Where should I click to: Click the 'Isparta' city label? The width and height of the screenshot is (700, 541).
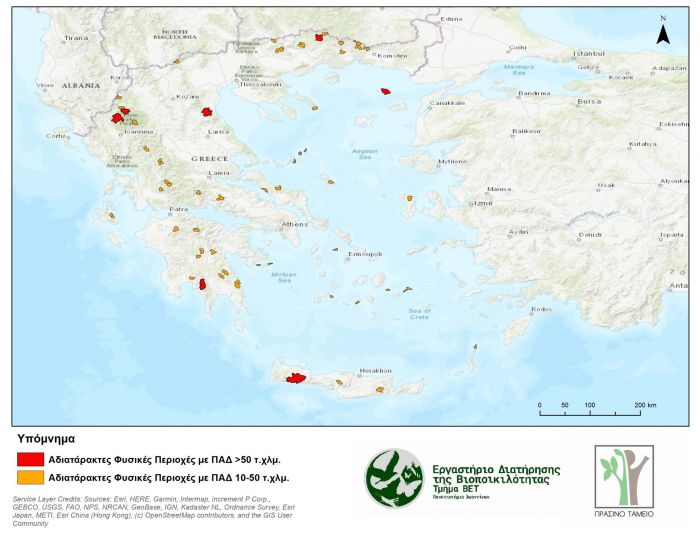pos(672,234)
